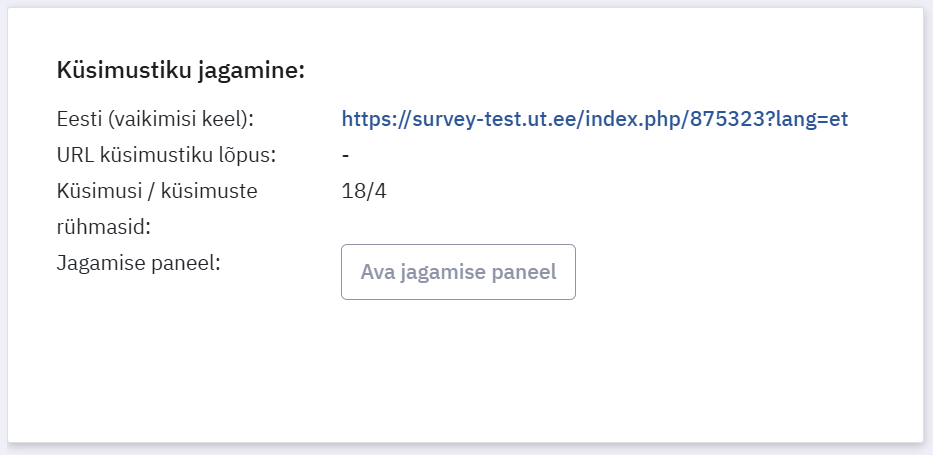Click the 'Ava jagamise paneel' button

click(x=458, y=272)
